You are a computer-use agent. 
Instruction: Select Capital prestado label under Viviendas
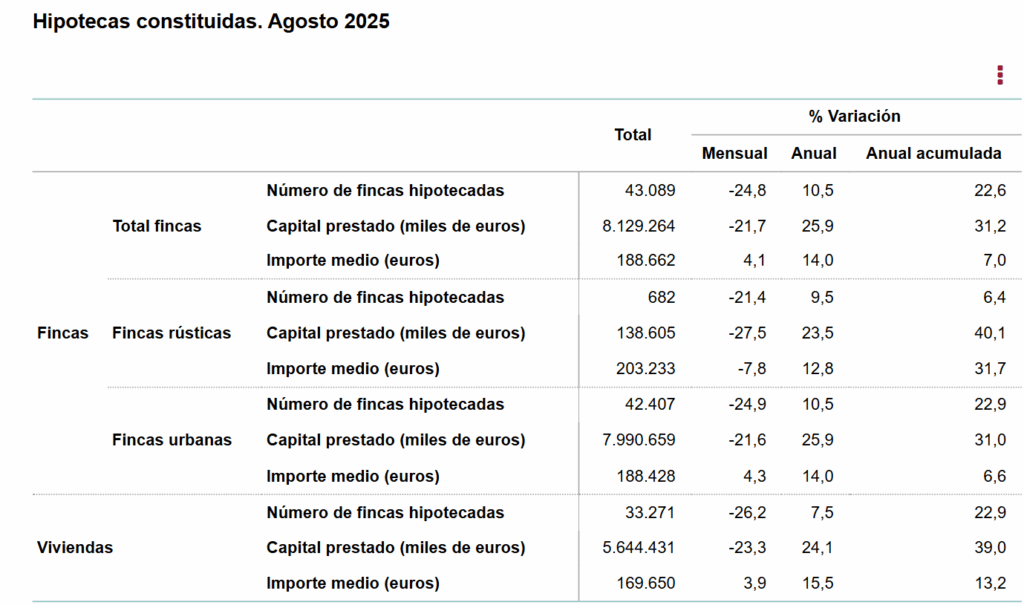point(395,548)
